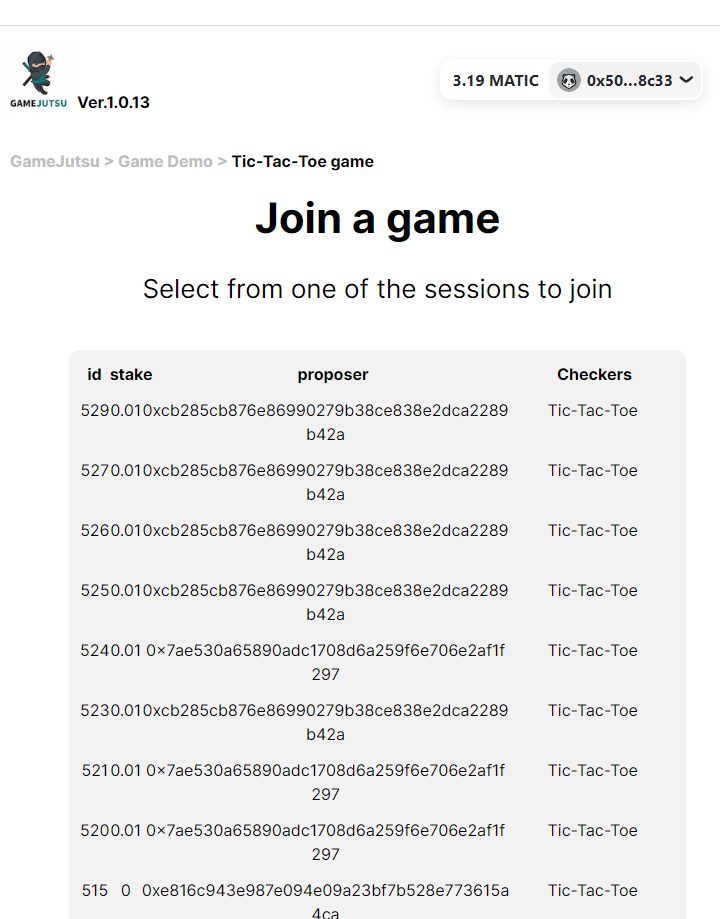Navigate to Game Demo via breadcrumb
Screen dimensions: 720x919
click(x=165, y=161)
